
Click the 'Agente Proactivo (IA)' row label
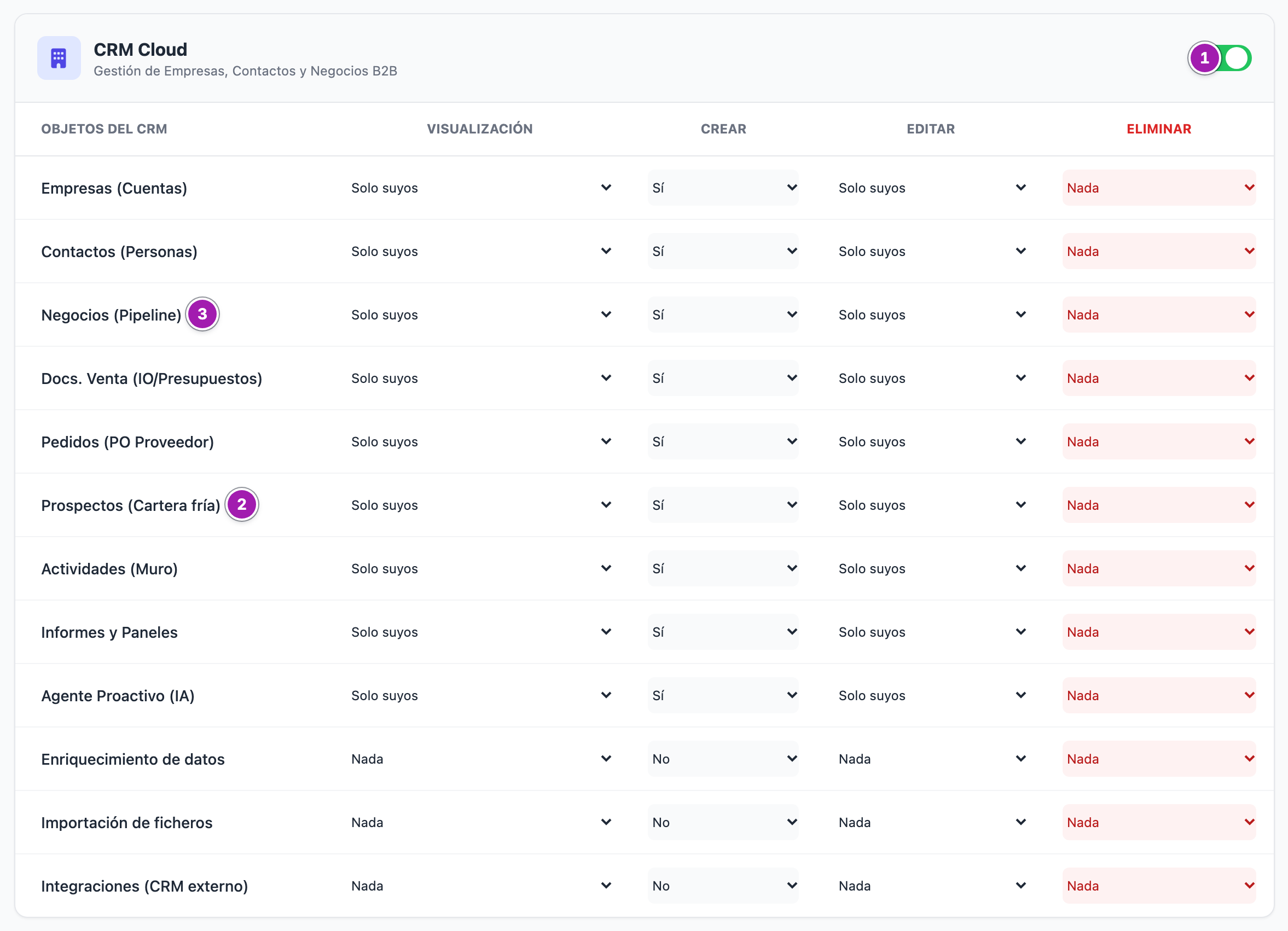[118, 696]
